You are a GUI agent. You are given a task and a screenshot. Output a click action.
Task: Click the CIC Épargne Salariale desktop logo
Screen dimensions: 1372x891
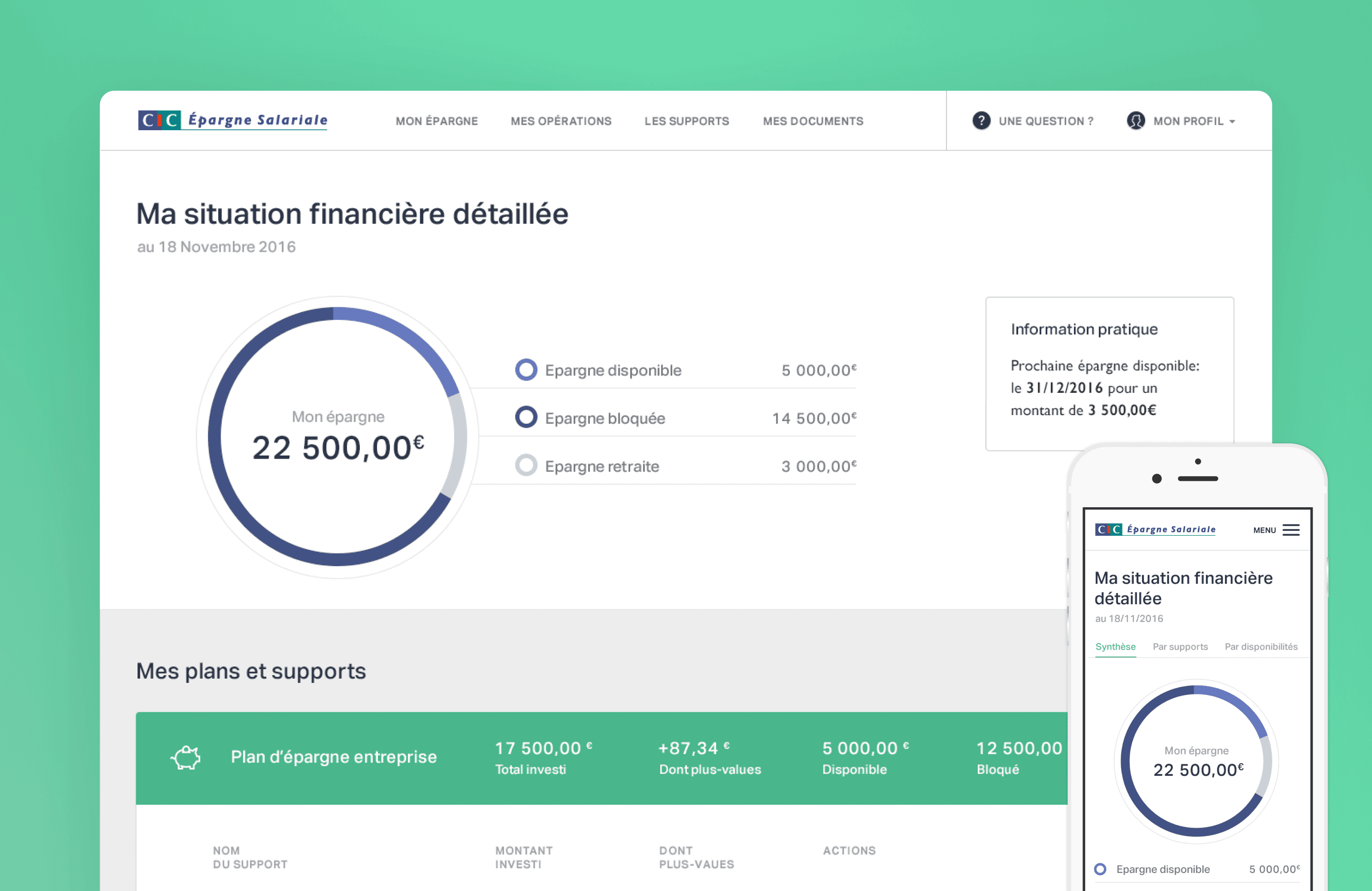click(233, 120)
